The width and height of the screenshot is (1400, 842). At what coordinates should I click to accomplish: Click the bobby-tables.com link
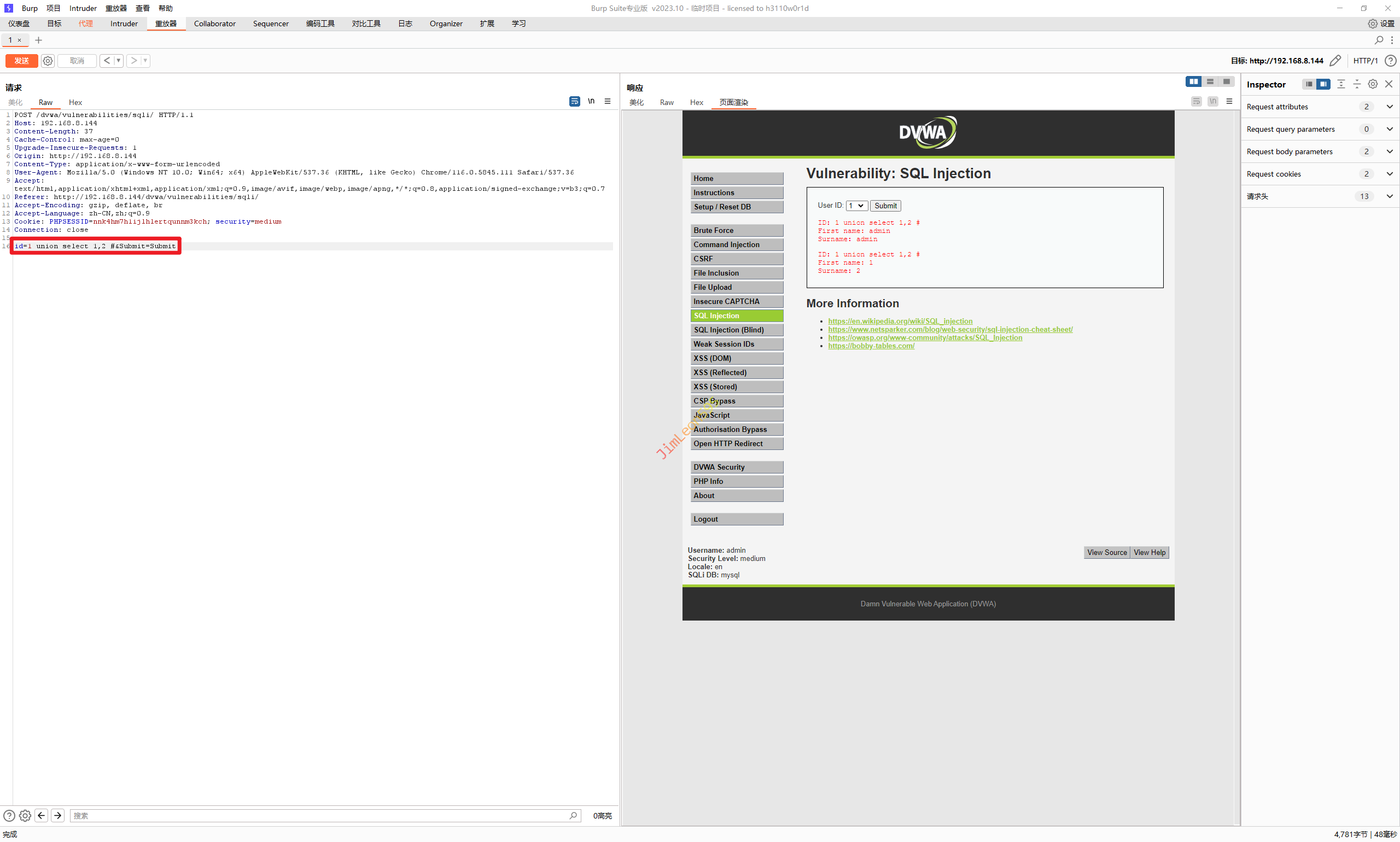pos(871,346)
